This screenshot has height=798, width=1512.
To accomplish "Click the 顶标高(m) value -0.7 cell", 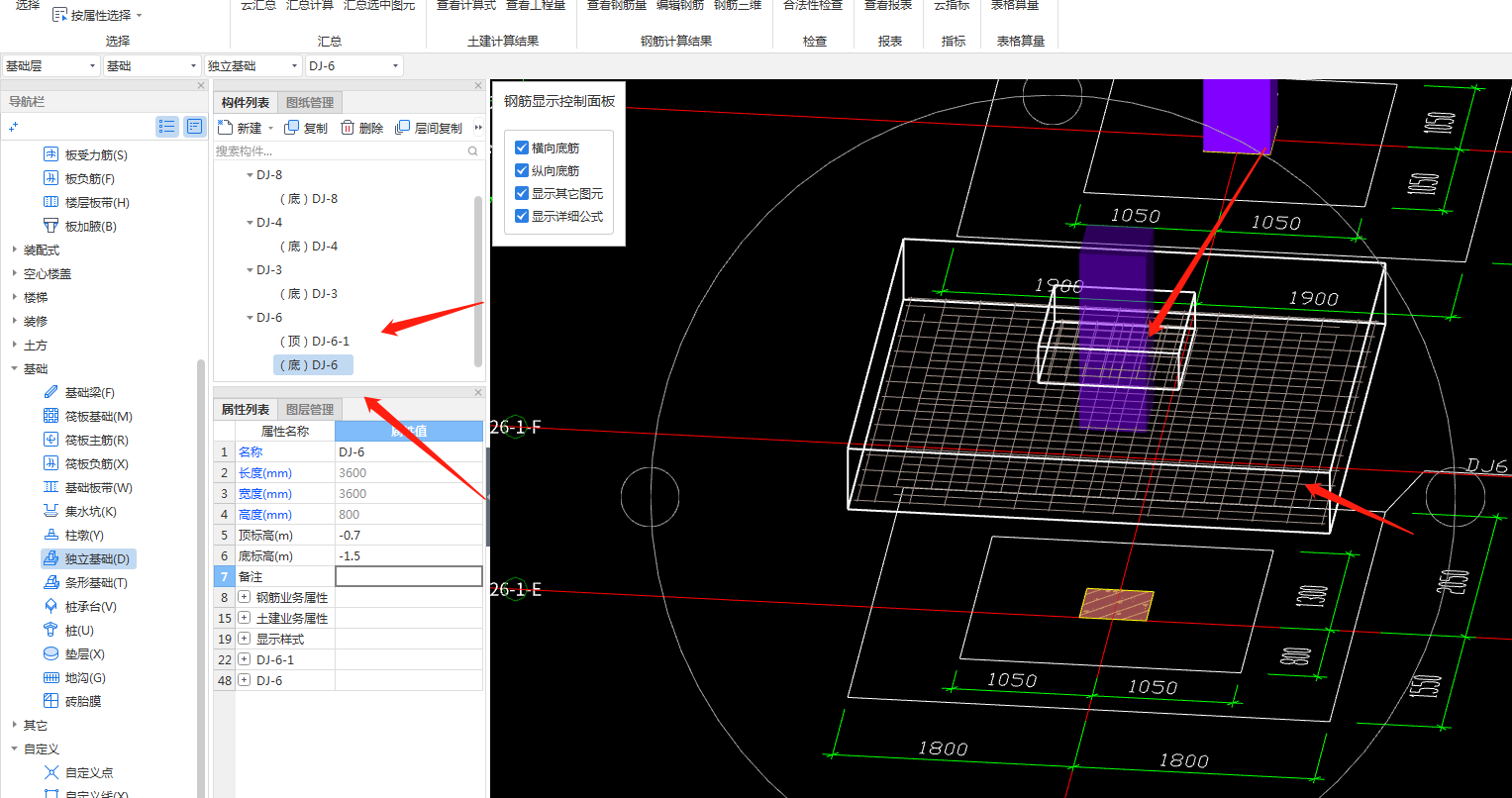I will [409, 535].
